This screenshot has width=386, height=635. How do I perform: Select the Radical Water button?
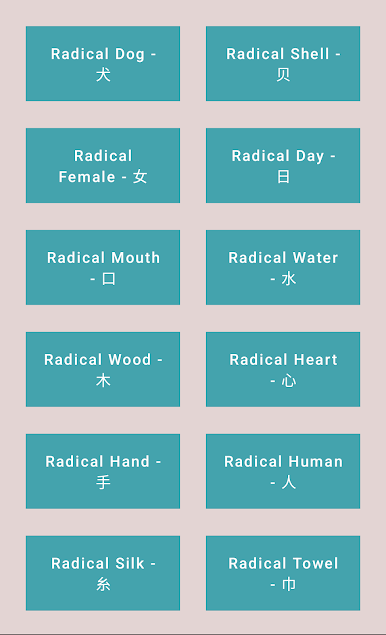point(283,267)
